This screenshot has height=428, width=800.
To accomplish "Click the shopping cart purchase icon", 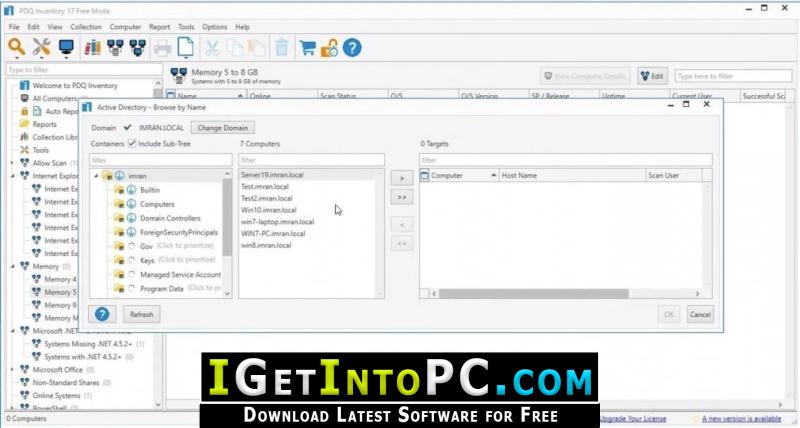I will tap(307, 48).
